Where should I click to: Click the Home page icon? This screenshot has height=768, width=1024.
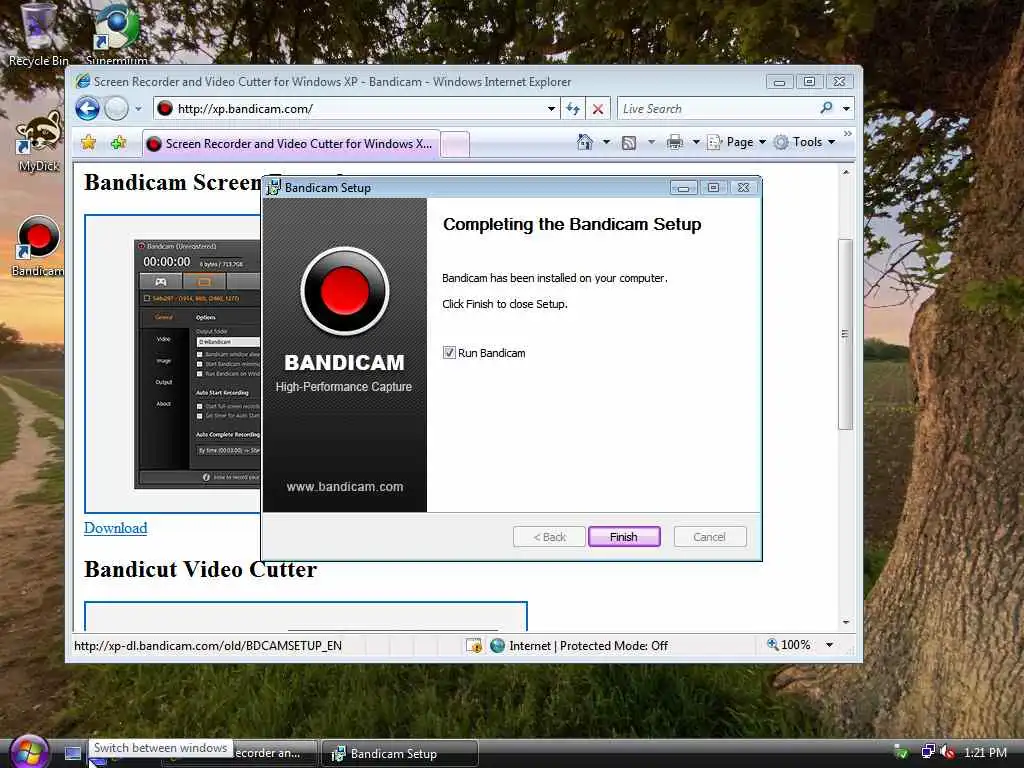point(585,142)
